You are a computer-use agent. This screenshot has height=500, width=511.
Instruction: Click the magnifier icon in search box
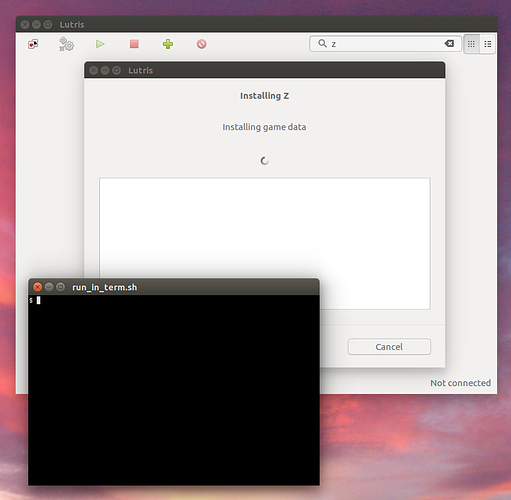tap(322, 43)
